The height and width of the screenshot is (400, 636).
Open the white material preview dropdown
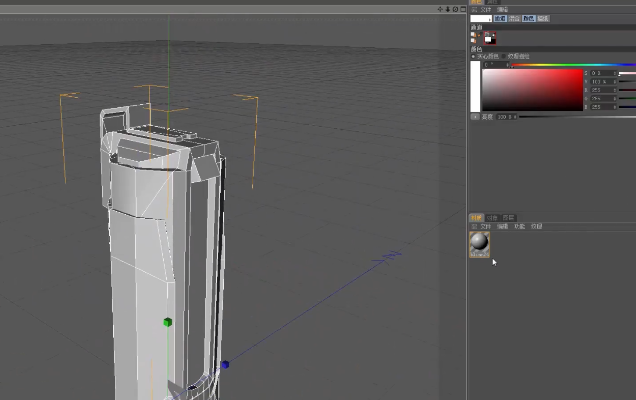tap(482, 18)
